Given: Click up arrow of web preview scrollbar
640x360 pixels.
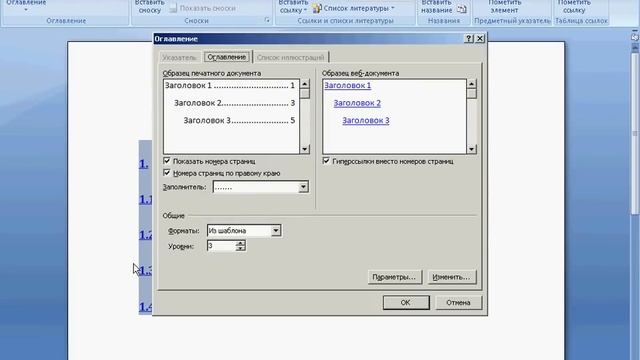Looking at the screenshot, I should click(x=471, y=84).
